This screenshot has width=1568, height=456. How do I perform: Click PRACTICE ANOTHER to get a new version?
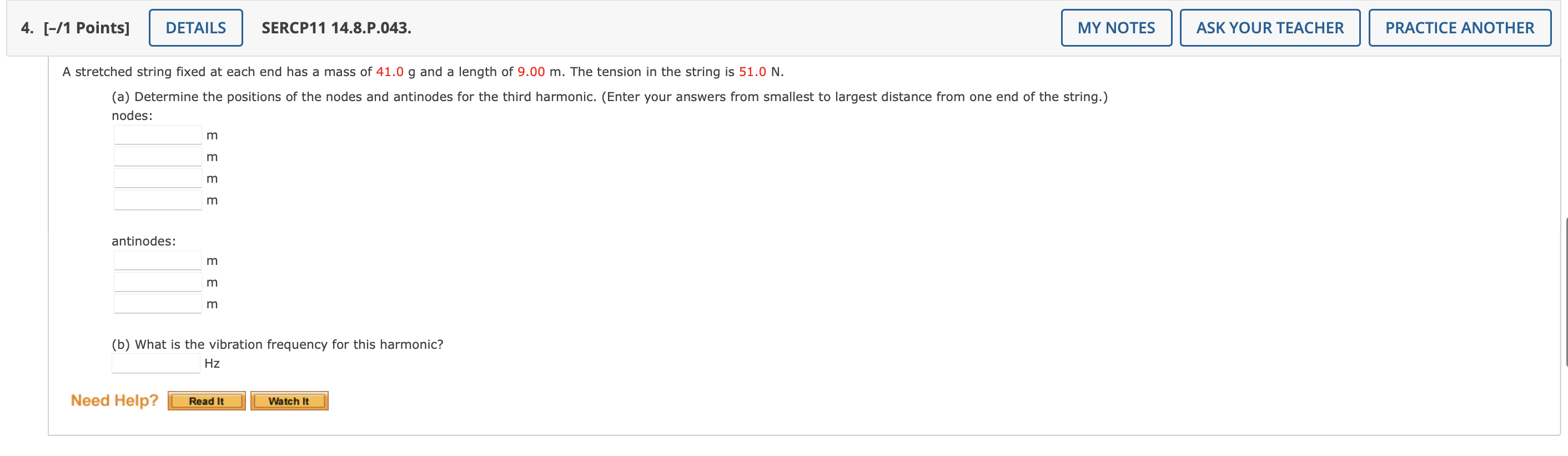[x=1460, y=27]
